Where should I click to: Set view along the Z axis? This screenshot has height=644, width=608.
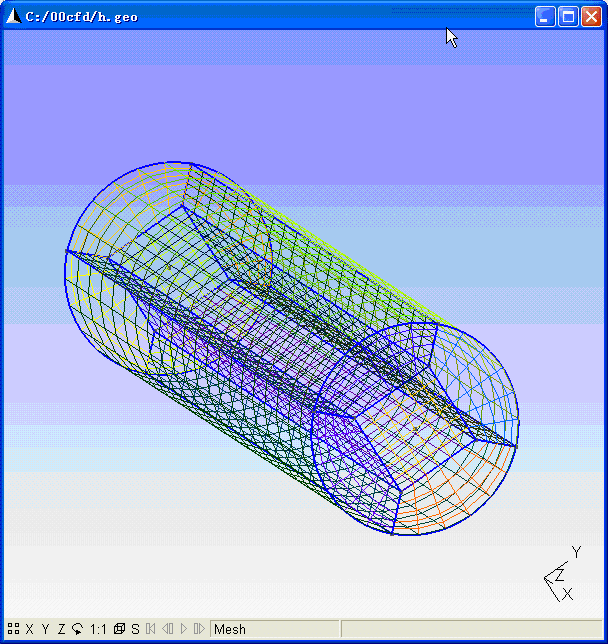tap(61, 629)
